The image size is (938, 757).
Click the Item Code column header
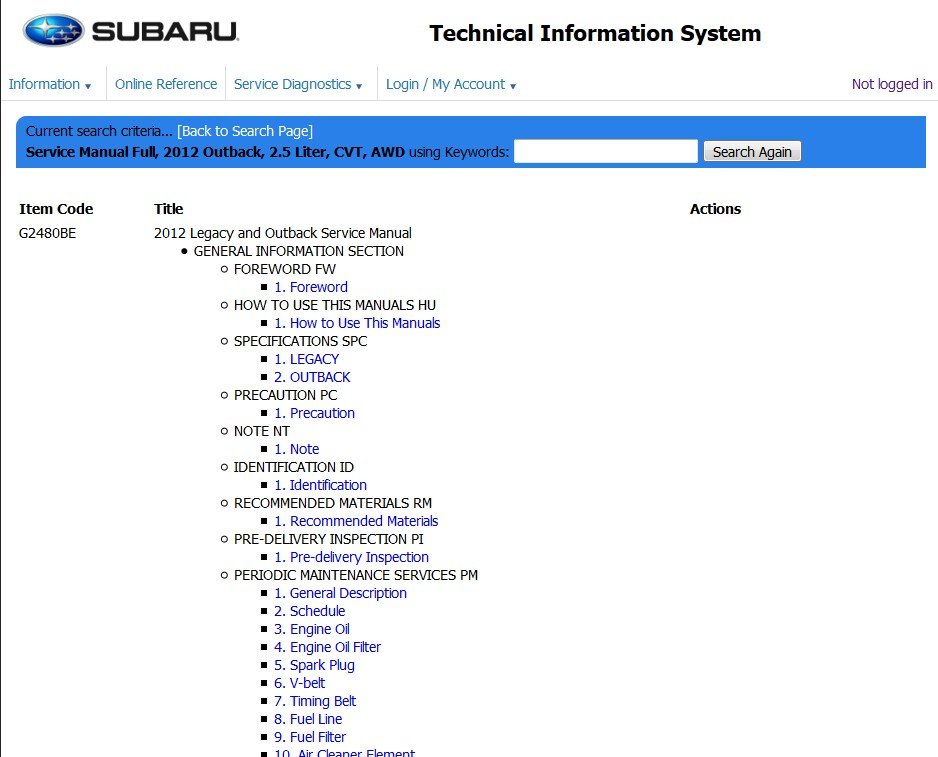click(56, 209)
